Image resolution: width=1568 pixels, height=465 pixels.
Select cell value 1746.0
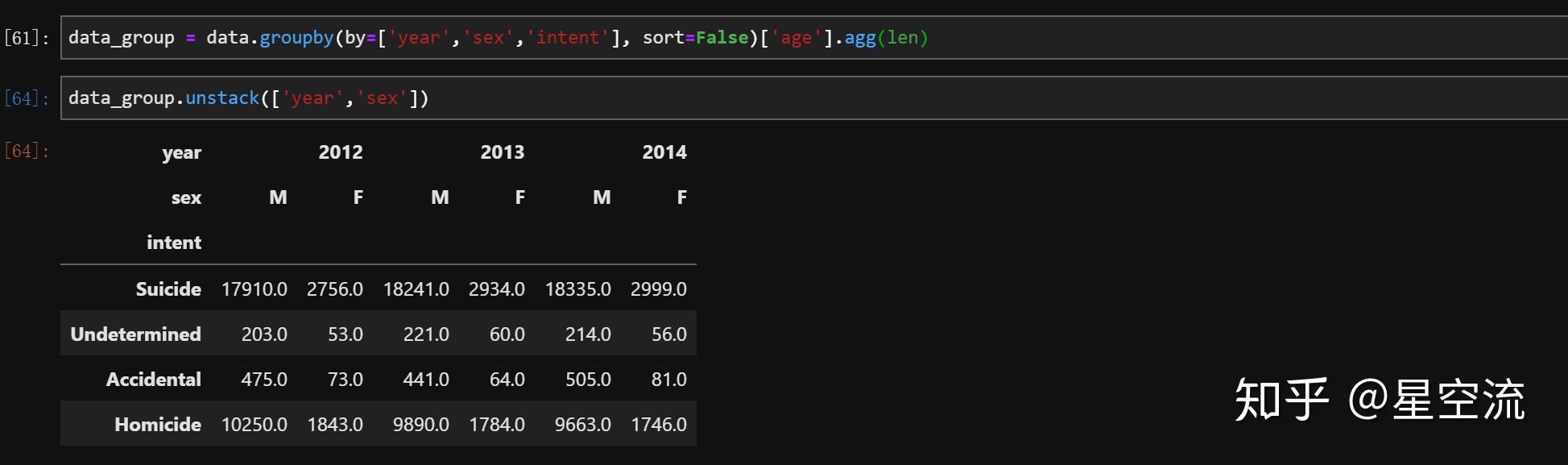[659, 425]
